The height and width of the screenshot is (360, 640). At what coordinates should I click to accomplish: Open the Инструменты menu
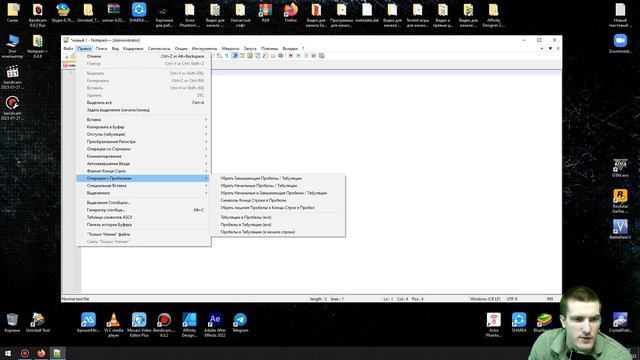(204, 49)
